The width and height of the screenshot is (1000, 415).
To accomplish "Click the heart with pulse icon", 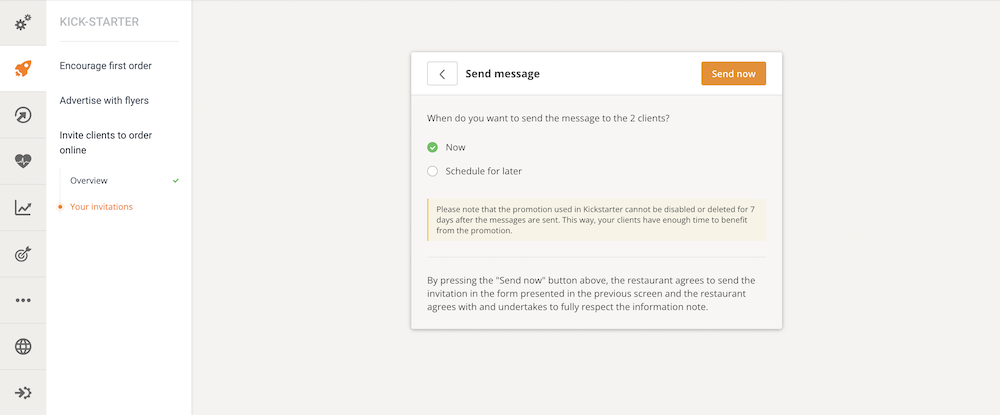I will tap(23, 161).
